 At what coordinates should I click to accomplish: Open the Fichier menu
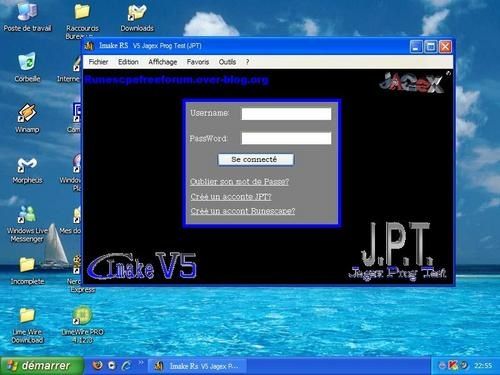click(98, 62)
